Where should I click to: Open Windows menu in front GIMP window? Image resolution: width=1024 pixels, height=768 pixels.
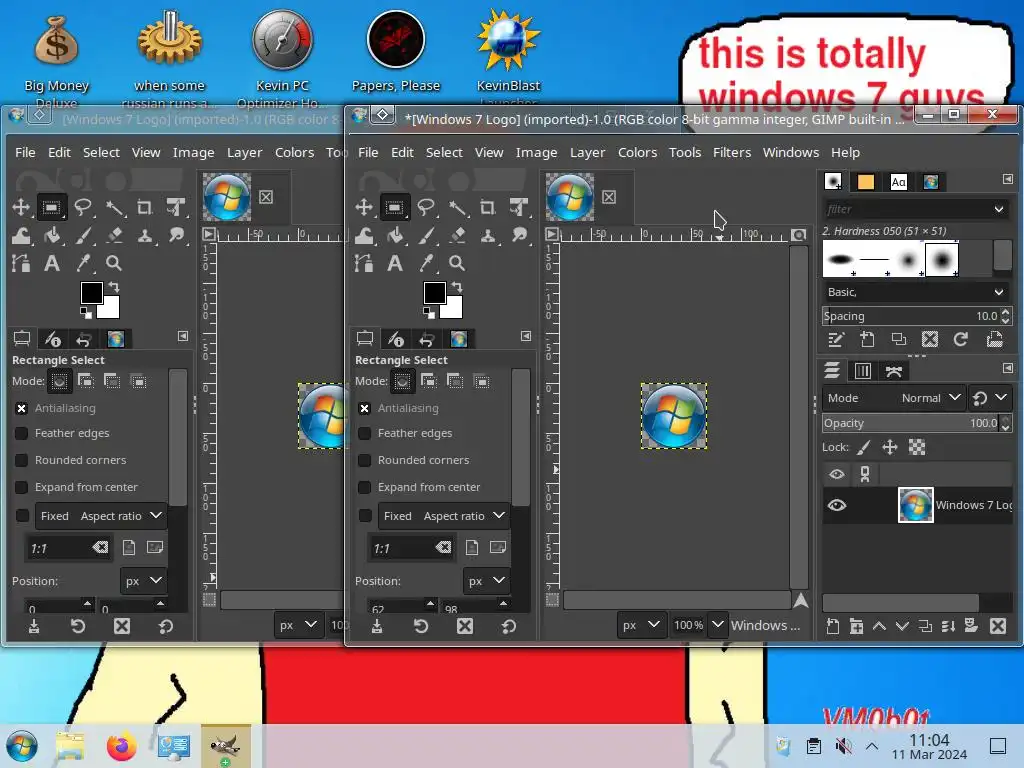coord(790,152)
